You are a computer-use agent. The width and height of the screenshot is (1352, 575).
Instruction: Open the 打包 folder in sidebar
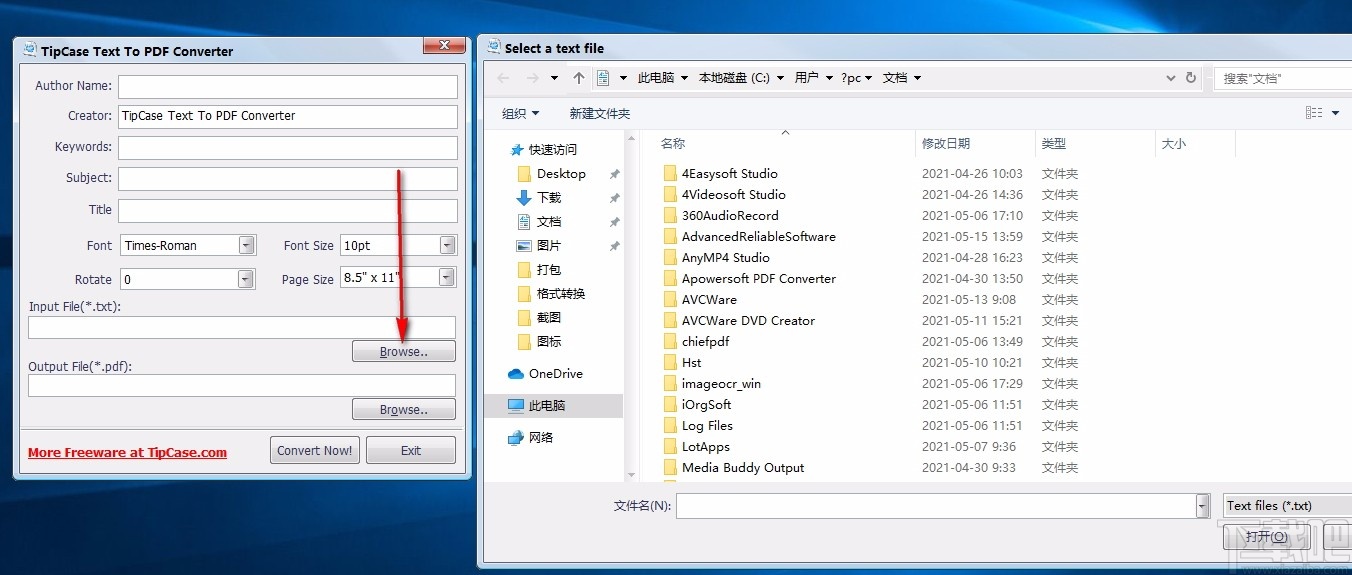point(539,270)
